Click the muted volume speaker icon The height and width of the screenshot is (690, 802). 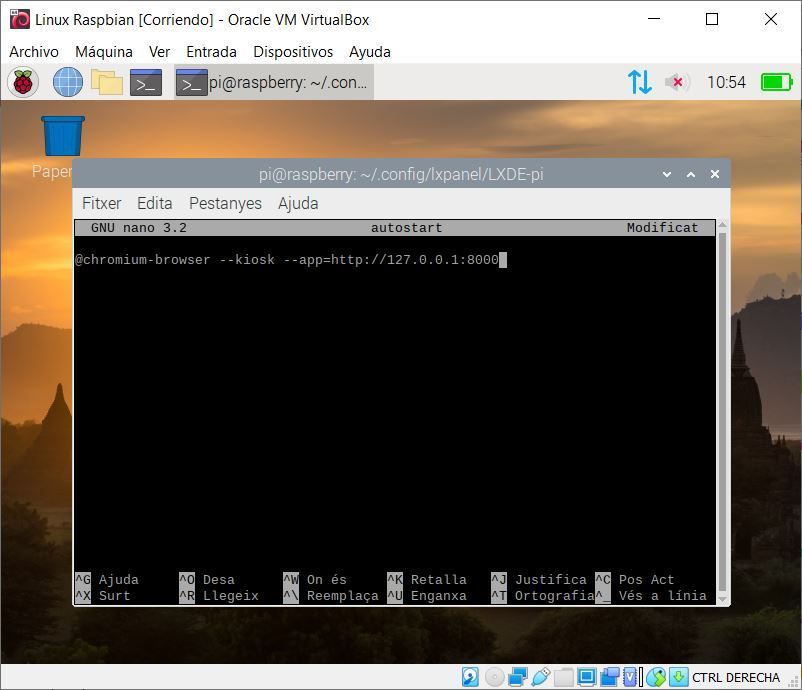pos(677,82)
